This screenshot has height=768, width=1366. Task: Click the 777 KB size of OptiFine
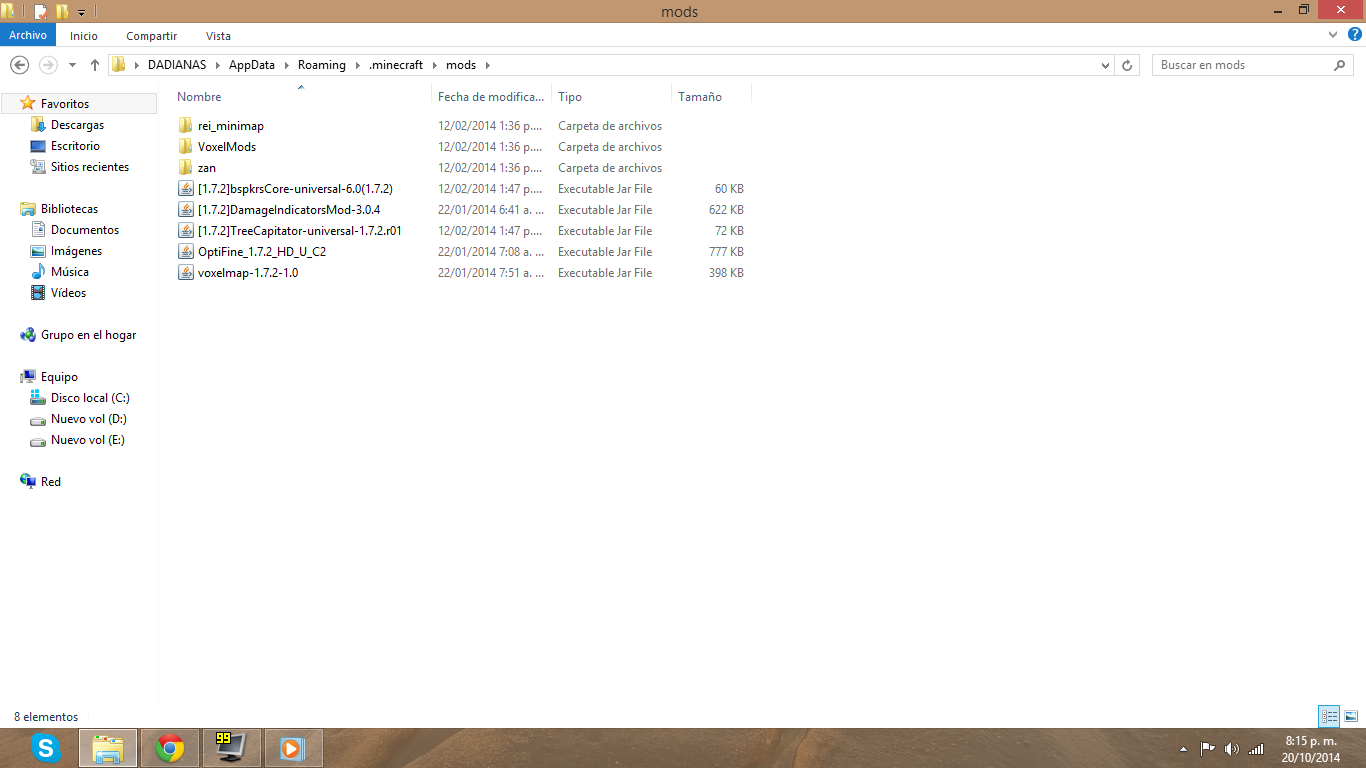(726, 252)
